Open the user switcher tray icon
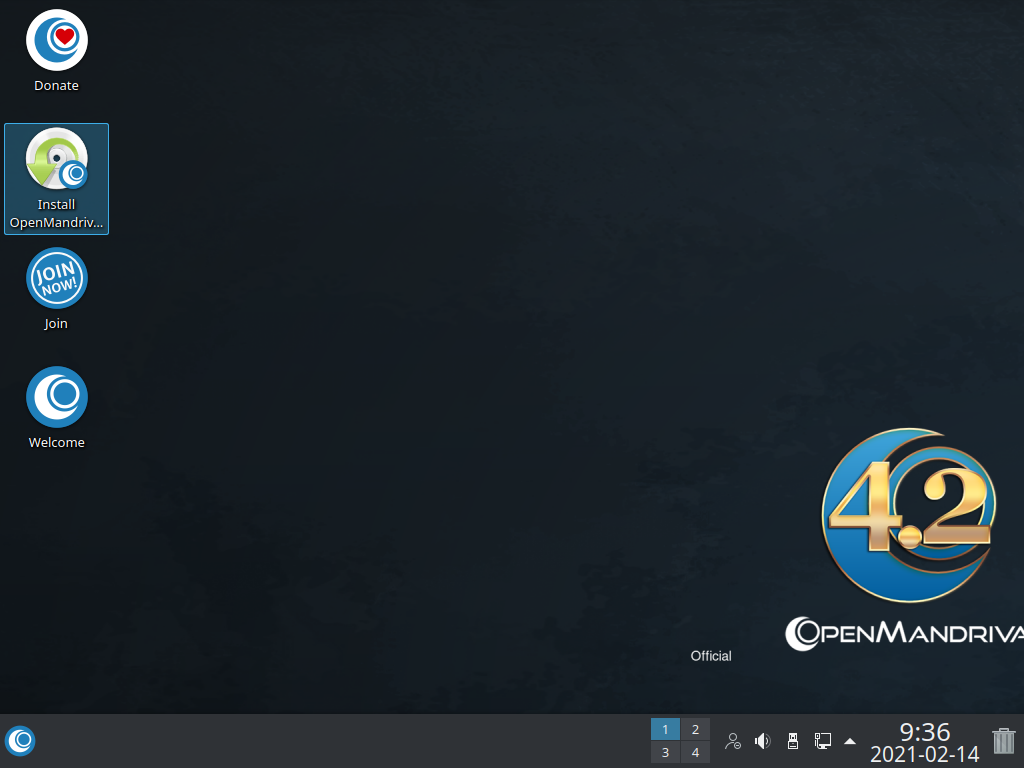Image resolution: width=1024 pixels, height=768 pixels. [733, 741]
